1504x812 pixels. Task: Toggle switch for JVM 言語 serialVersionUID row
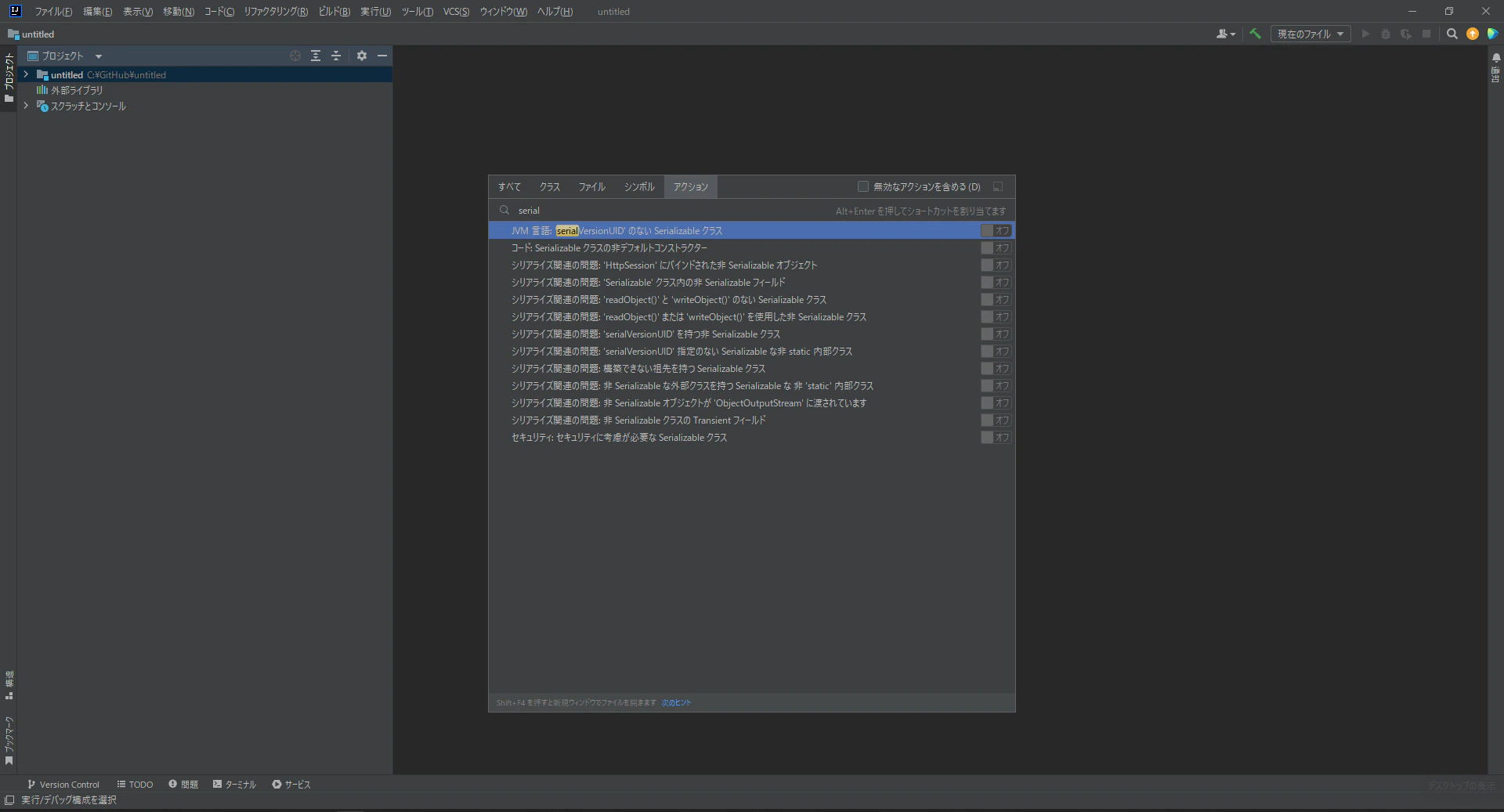pos(996,231)
